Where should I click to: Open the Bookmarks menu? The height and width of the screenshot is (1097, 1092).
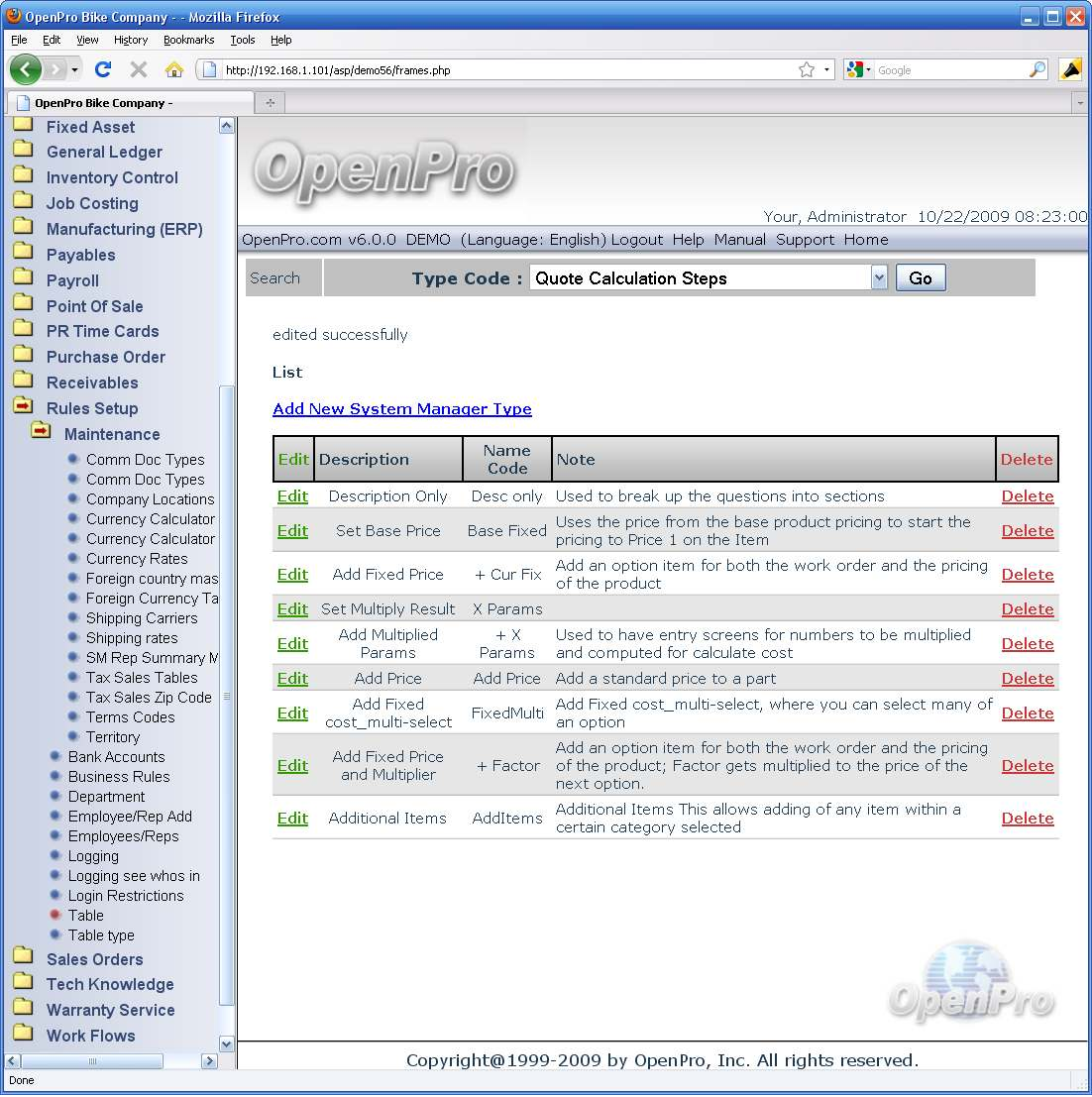(x=188, y=40)
